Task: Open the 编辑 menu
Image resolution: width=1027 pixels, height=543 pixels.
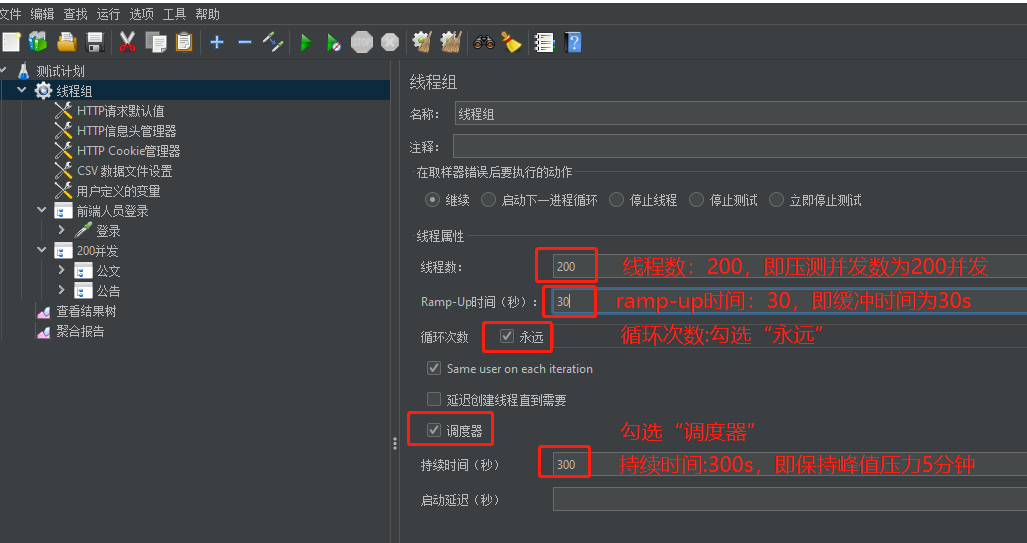Action: pyautogui.click(x=42, y=14)
